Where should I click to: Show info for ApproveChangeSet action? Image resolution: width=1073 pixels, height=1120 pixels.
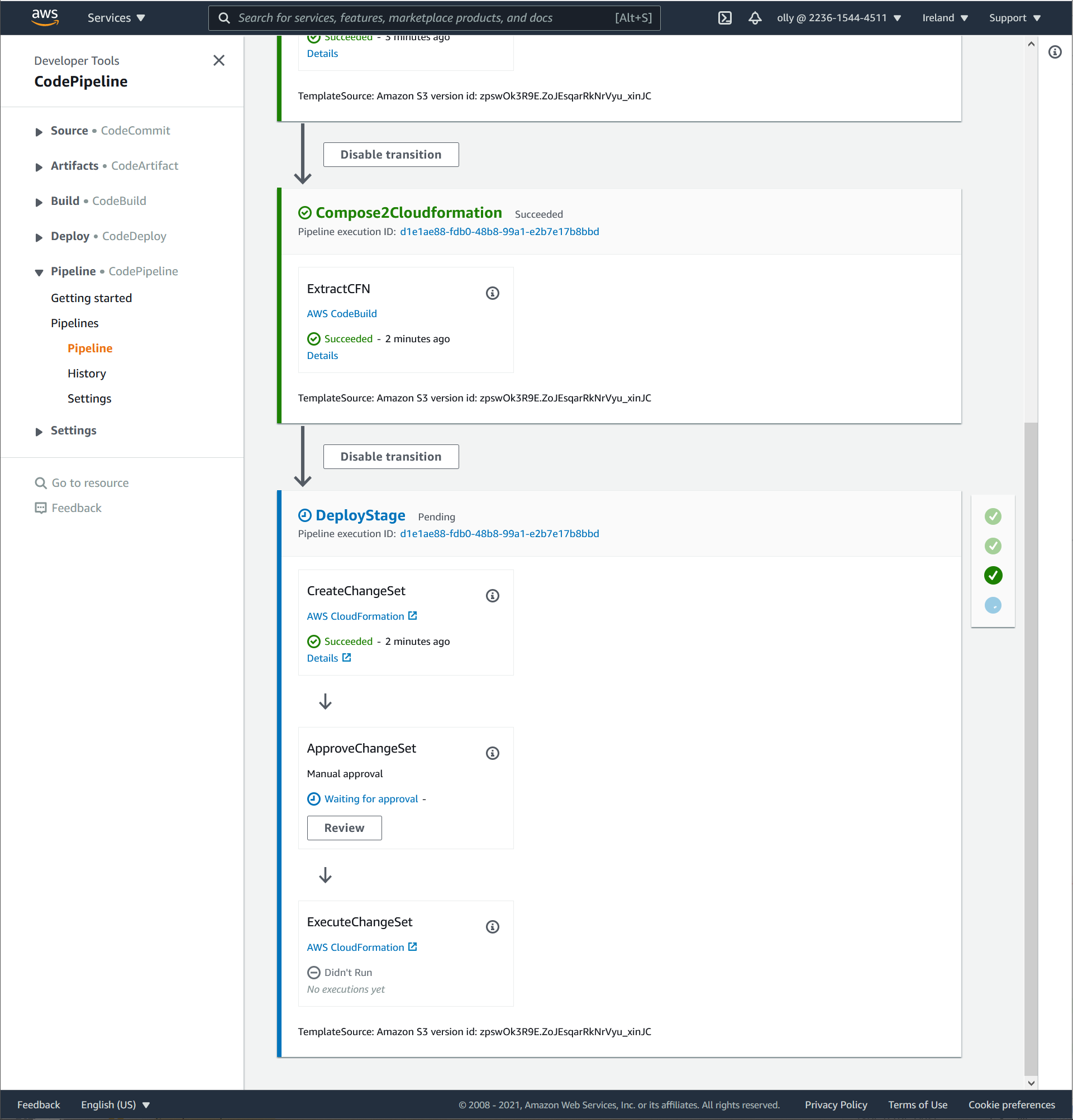tap(492, 753)
